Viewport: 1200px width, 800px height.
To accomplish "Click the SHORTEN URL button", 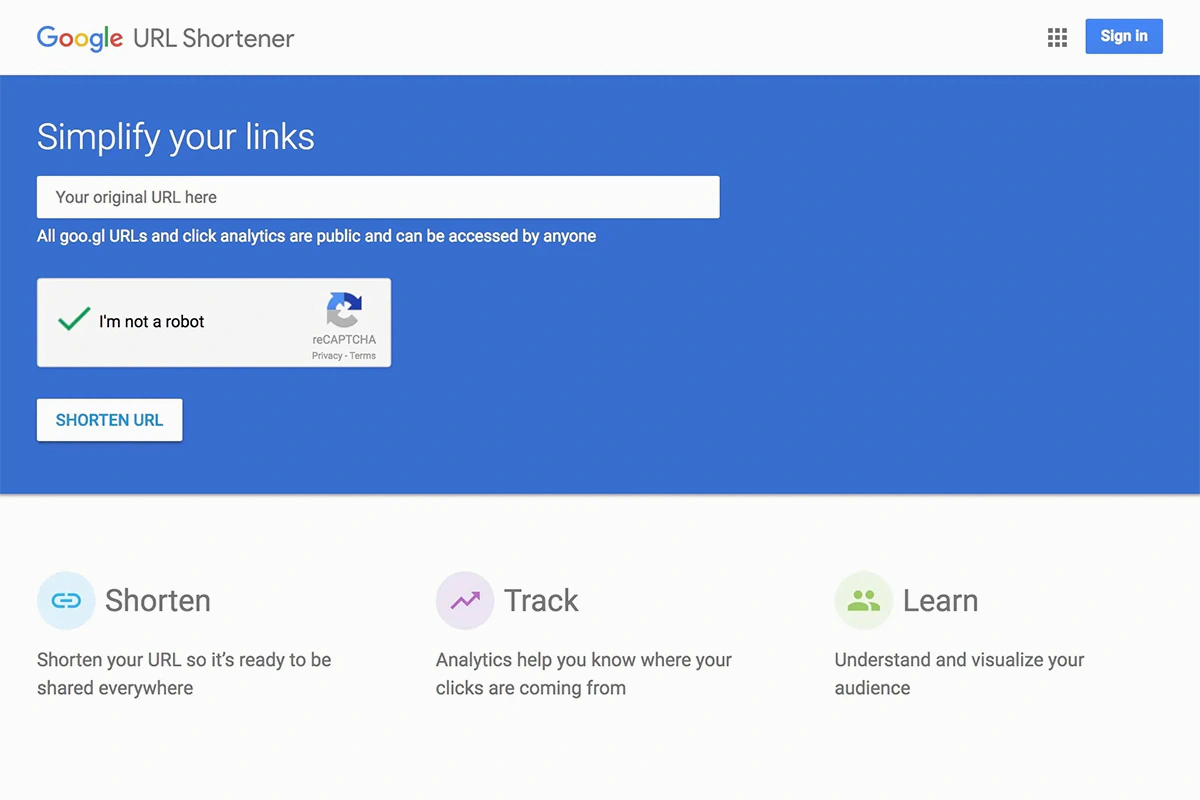I will tap(110, 420).
